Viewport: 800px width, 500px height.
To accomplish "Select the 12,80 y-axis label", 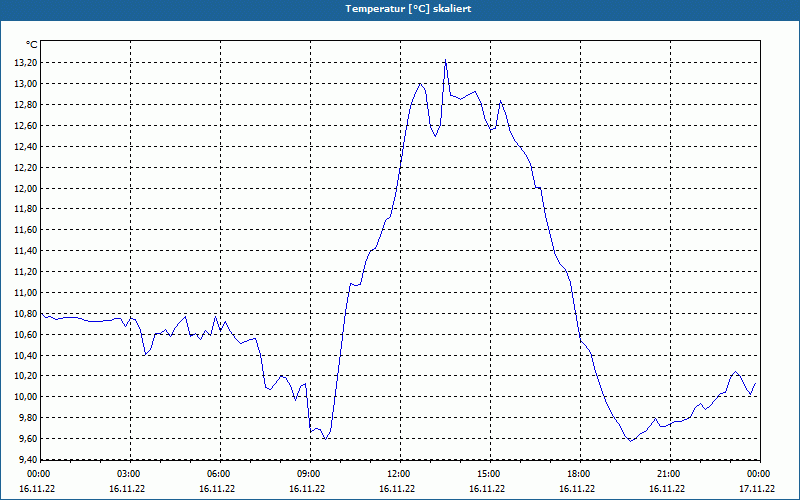I will [27, 105].
